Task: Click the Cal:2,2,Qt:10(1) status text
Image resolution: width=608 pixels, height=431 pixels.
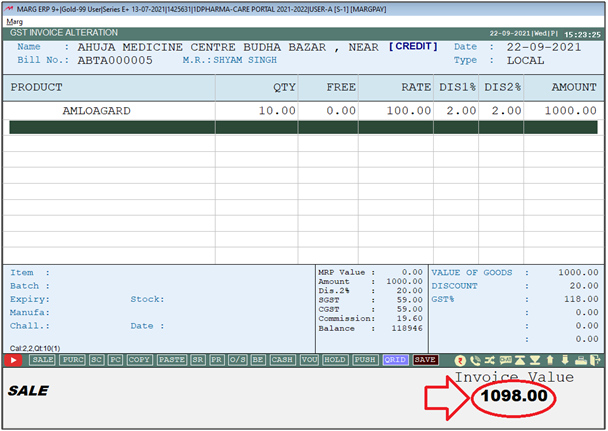Action: (x=35, y=348)
